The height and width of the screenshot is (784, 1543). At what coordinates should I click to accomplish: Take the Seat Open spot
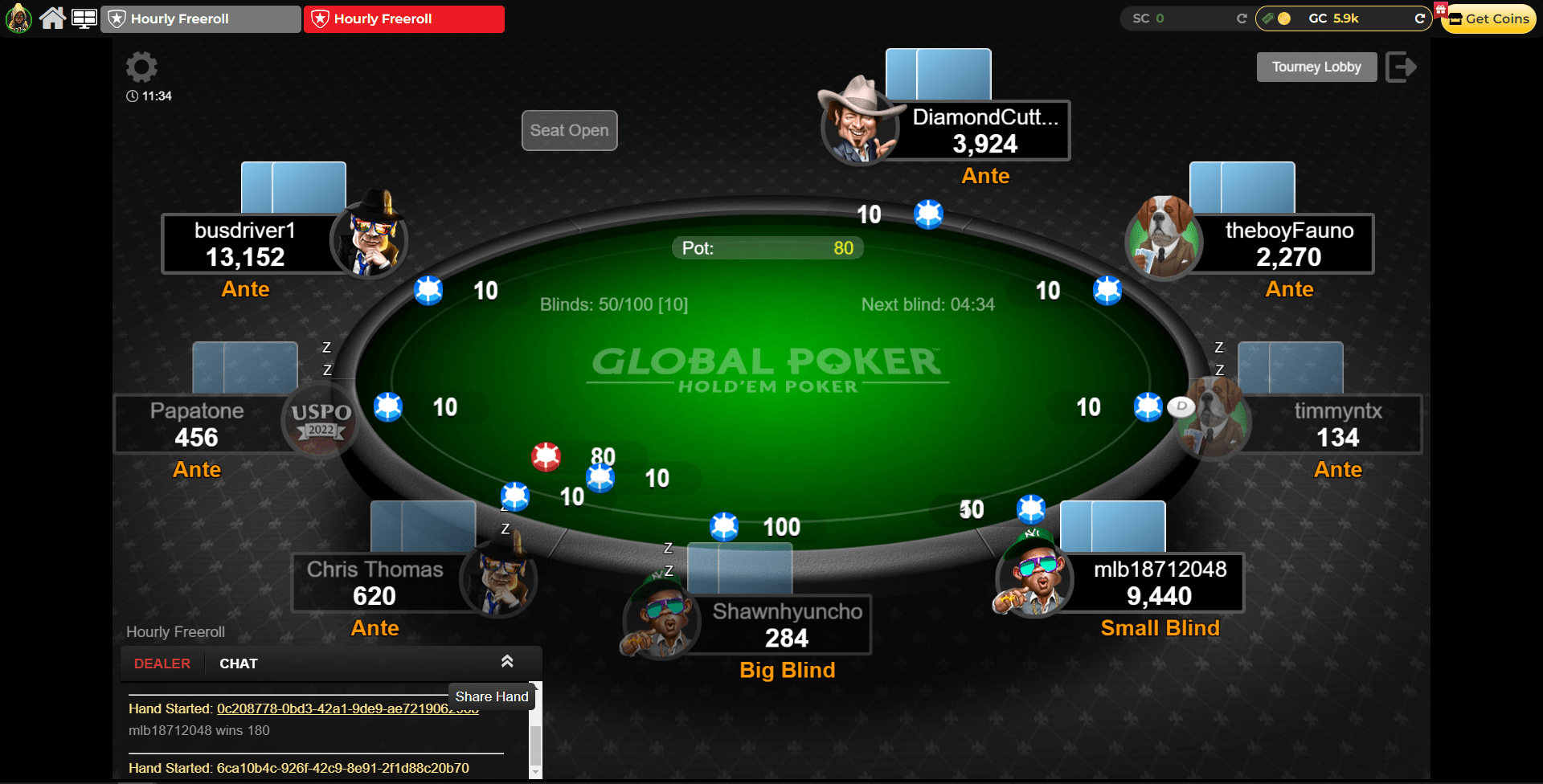pos(569,130)
